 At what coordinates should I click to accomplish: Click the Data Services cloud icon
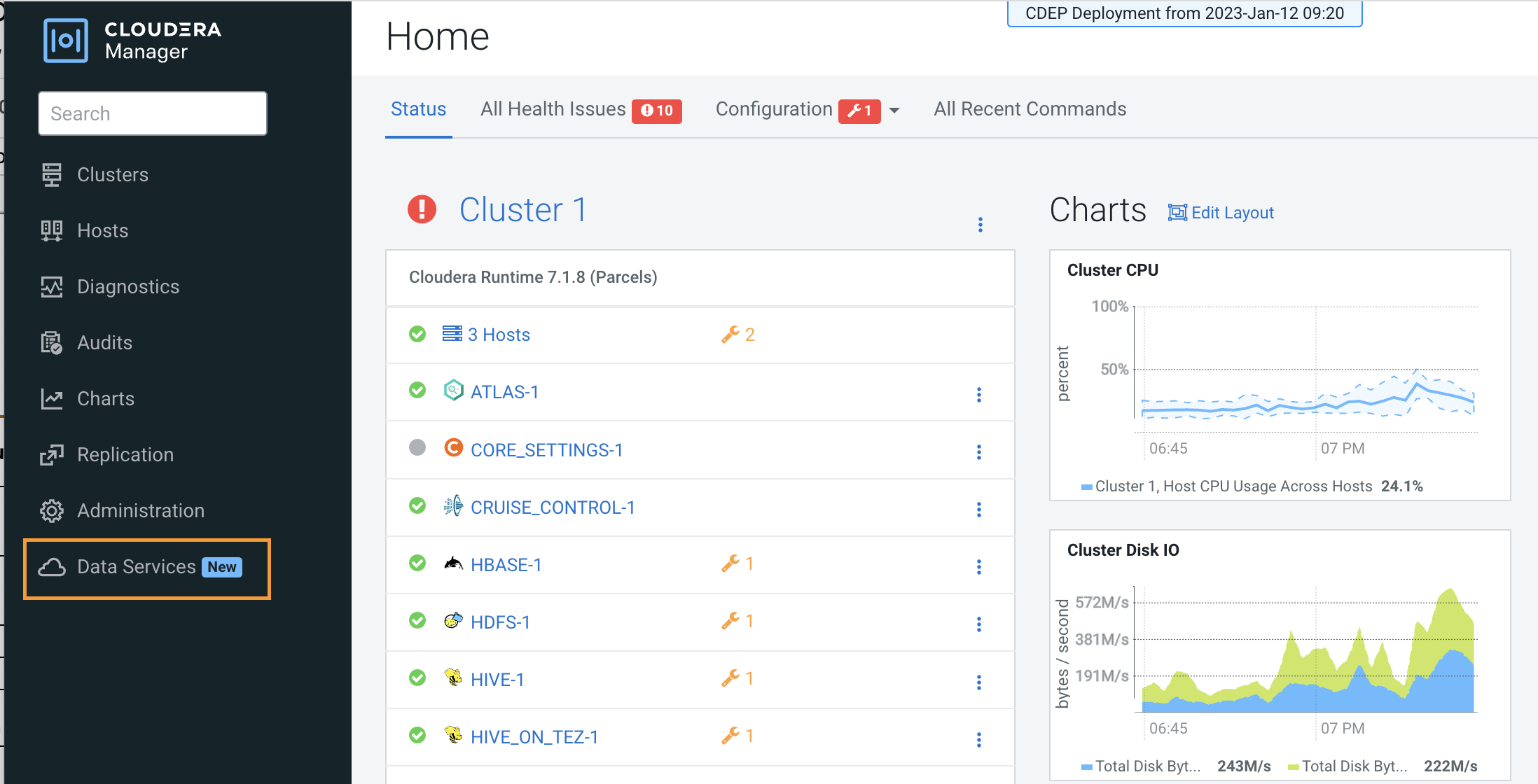(x=51, y=567)
